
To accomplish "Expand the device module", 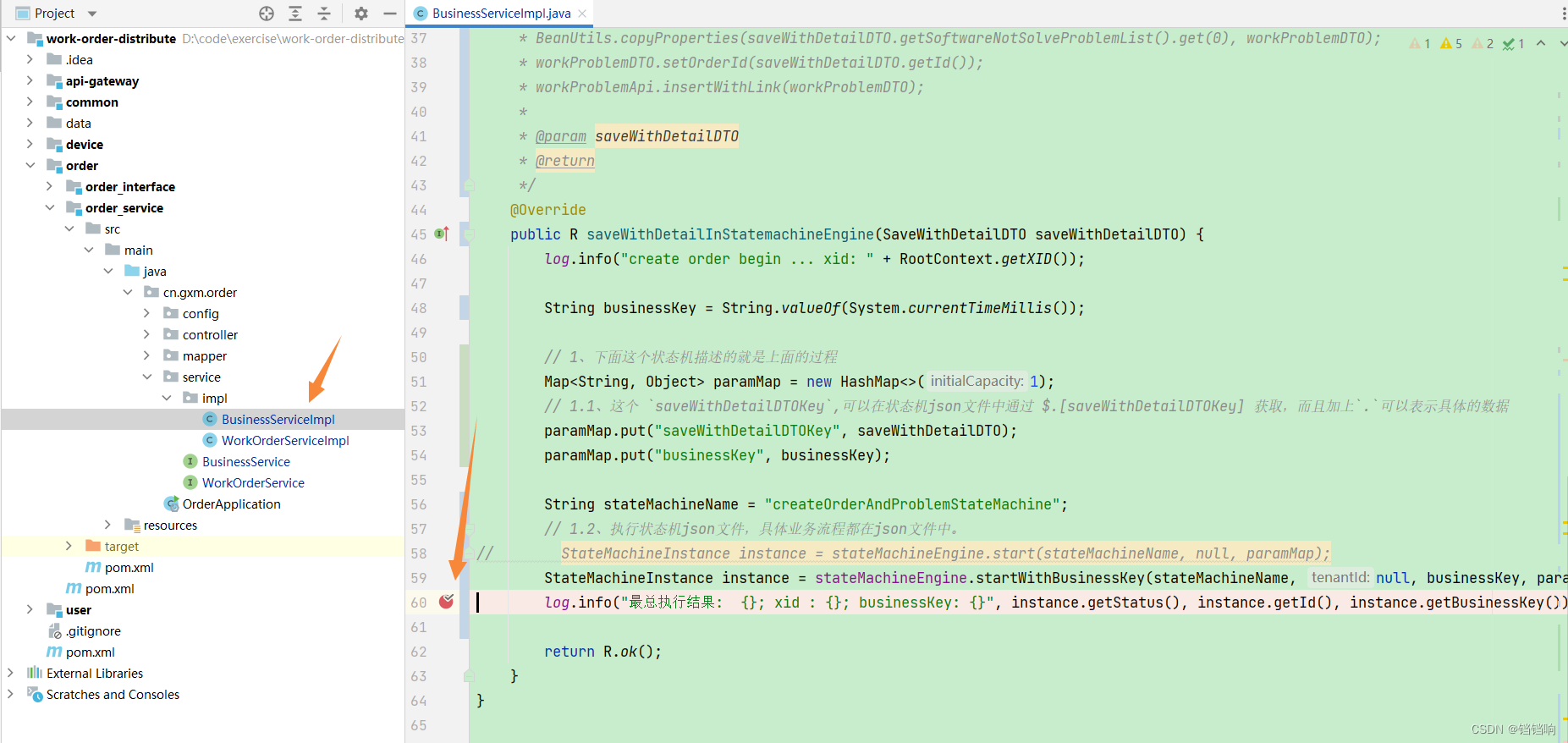I will [30, 144].
